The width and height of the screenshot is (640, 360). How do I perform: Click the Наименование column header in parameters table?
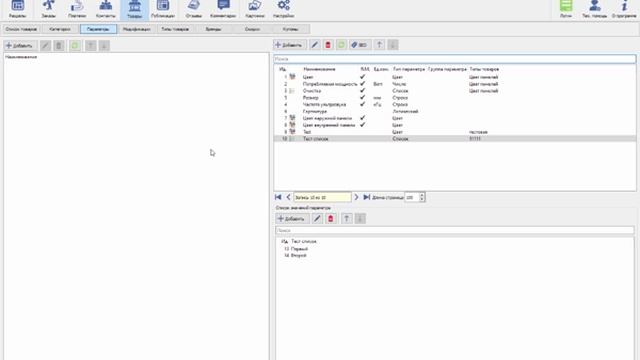(x=319, y=69)
